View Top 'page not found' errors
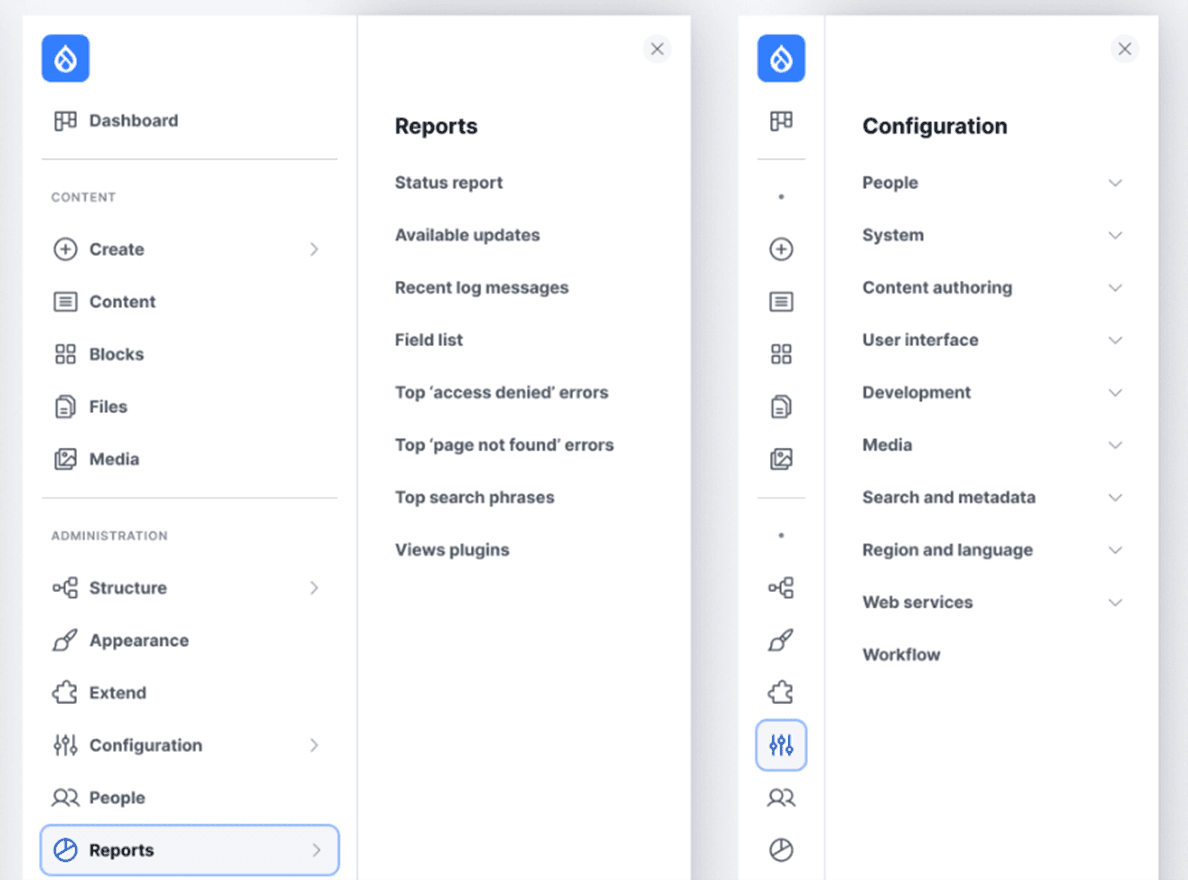 (504, 444)
